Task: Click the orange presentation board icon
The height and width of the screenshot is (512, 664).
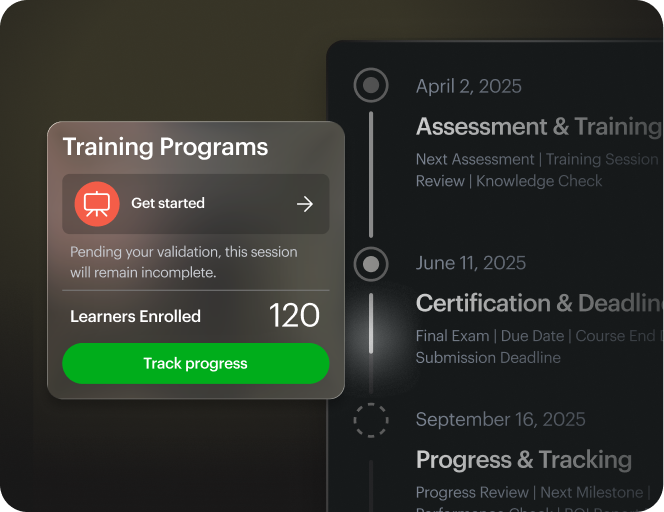Action: pyautogui.click(x=96, y=204)
